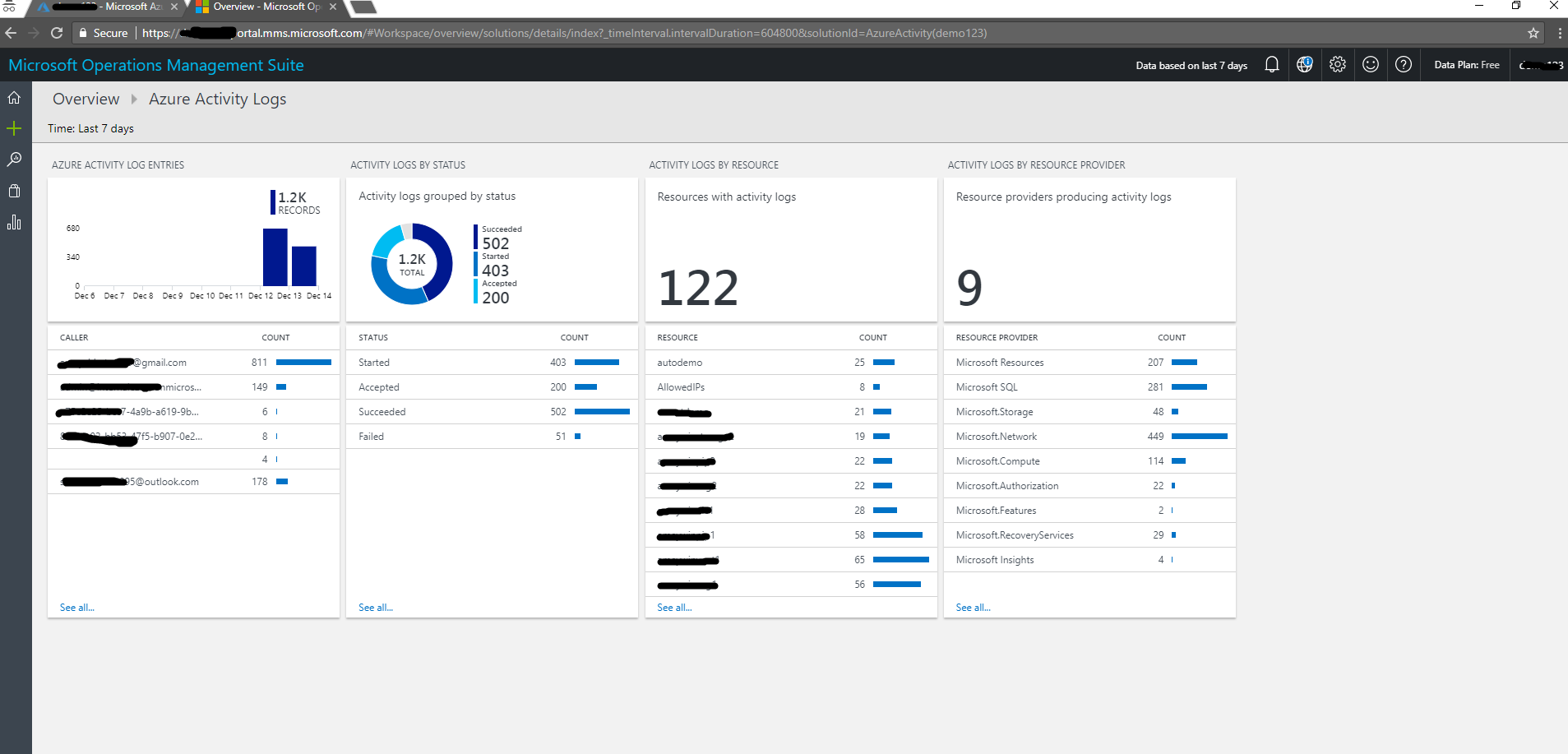This screenshot has width=1568, height=754.
Task: Click See all under Caller list
Action: (77, 608)
